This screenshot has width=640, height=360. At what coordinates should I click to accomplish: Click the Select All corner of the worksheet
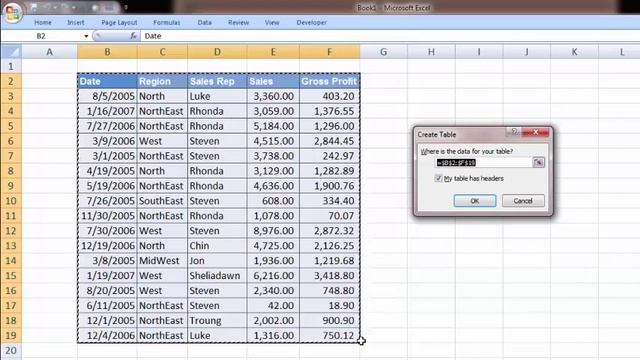[11, 52]
